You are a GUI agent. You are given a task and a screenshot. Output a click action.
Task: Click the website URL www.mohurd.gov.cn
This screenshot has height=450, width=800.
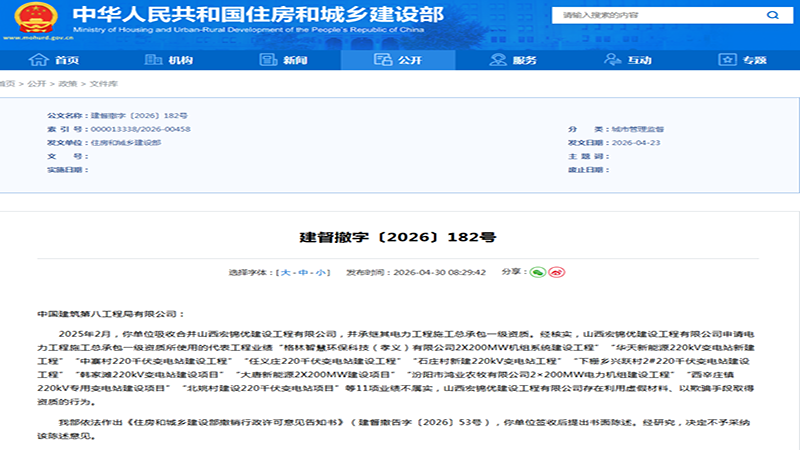coord(38,38)
